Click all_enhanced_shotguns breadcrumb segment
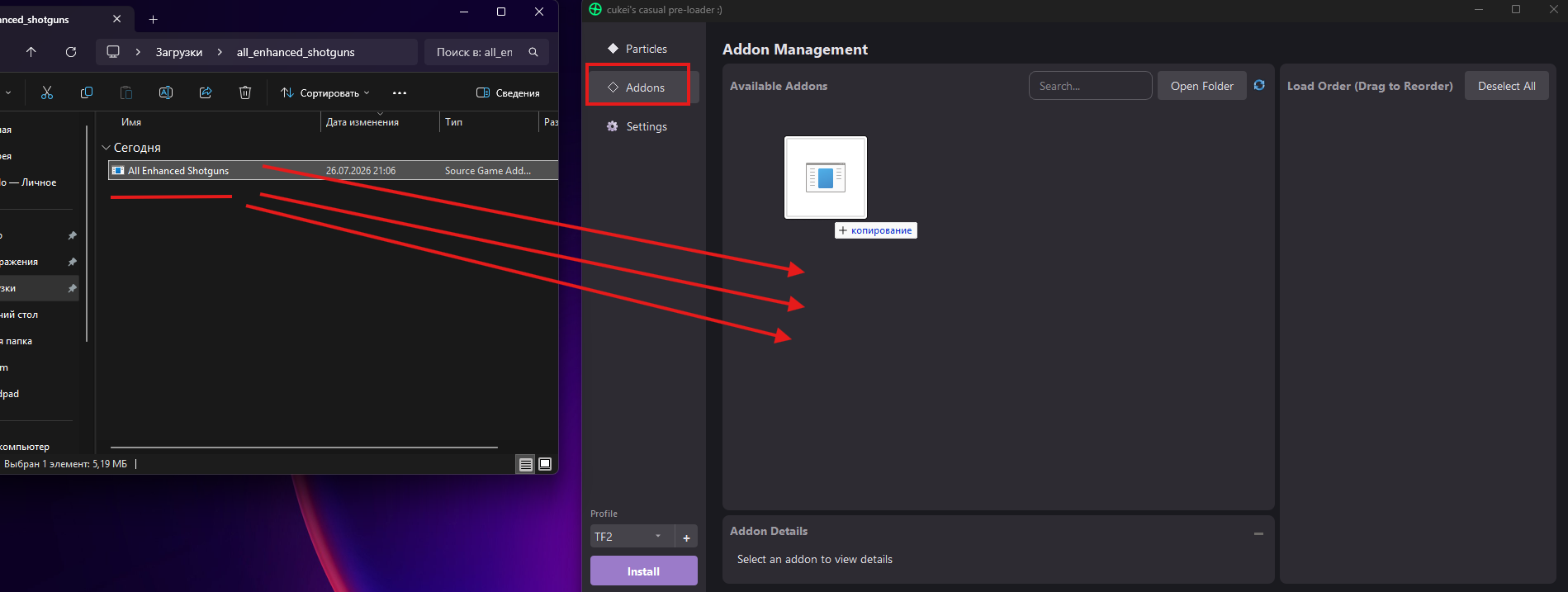Screen dimensions: 1568x592 click(x=296, y=52)
